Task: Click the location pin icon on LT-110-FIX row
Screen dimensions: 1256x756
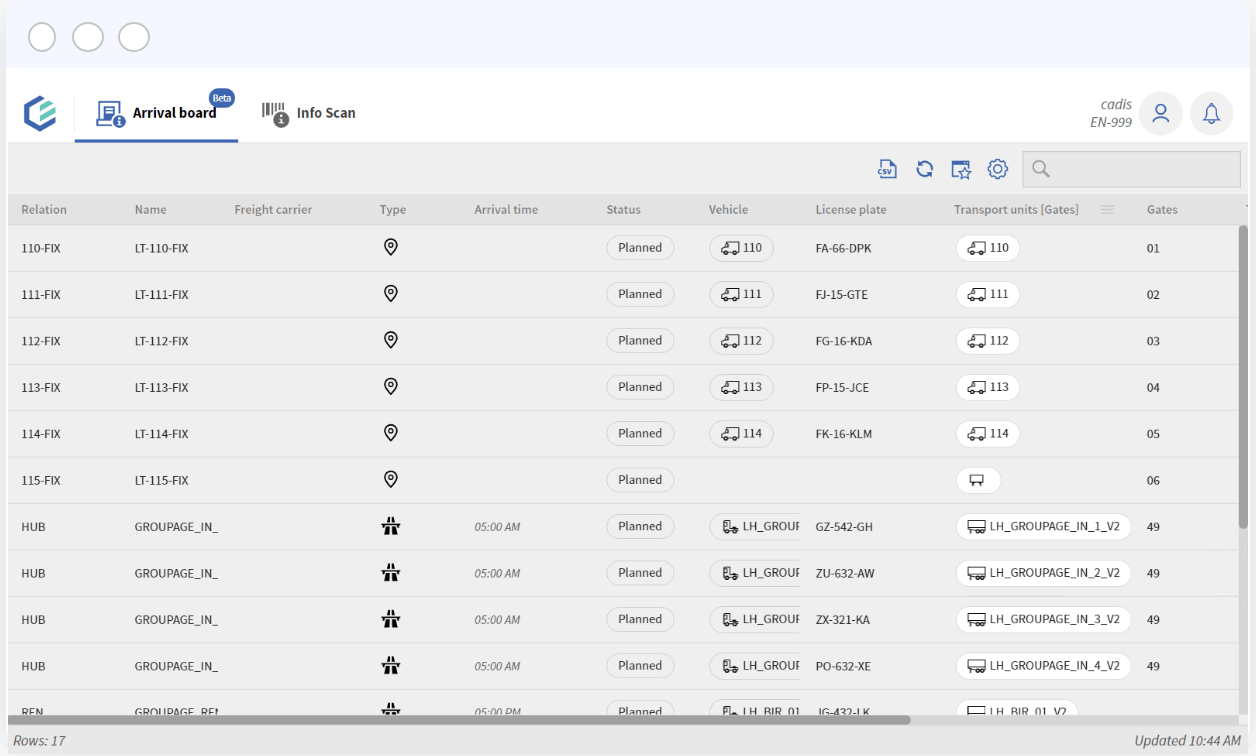Action: (391, 247)
